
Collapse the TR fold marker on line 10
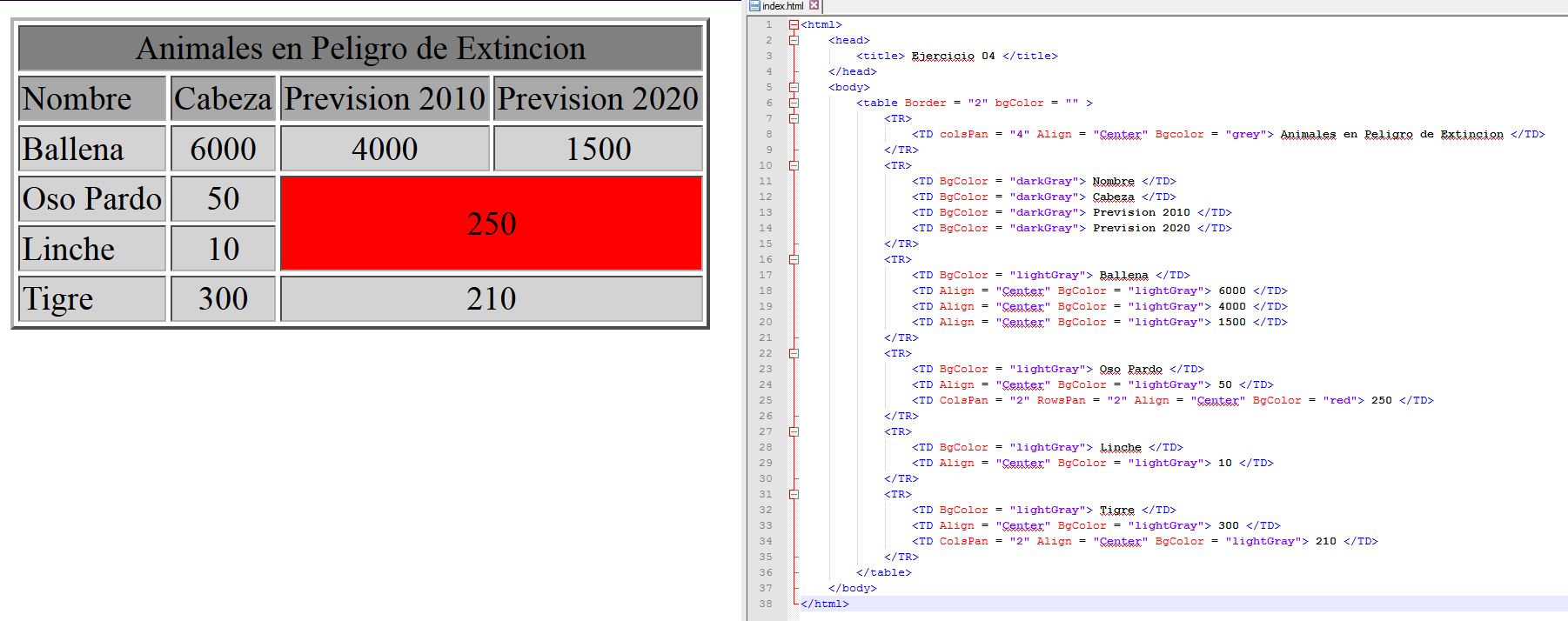[794, 165]
